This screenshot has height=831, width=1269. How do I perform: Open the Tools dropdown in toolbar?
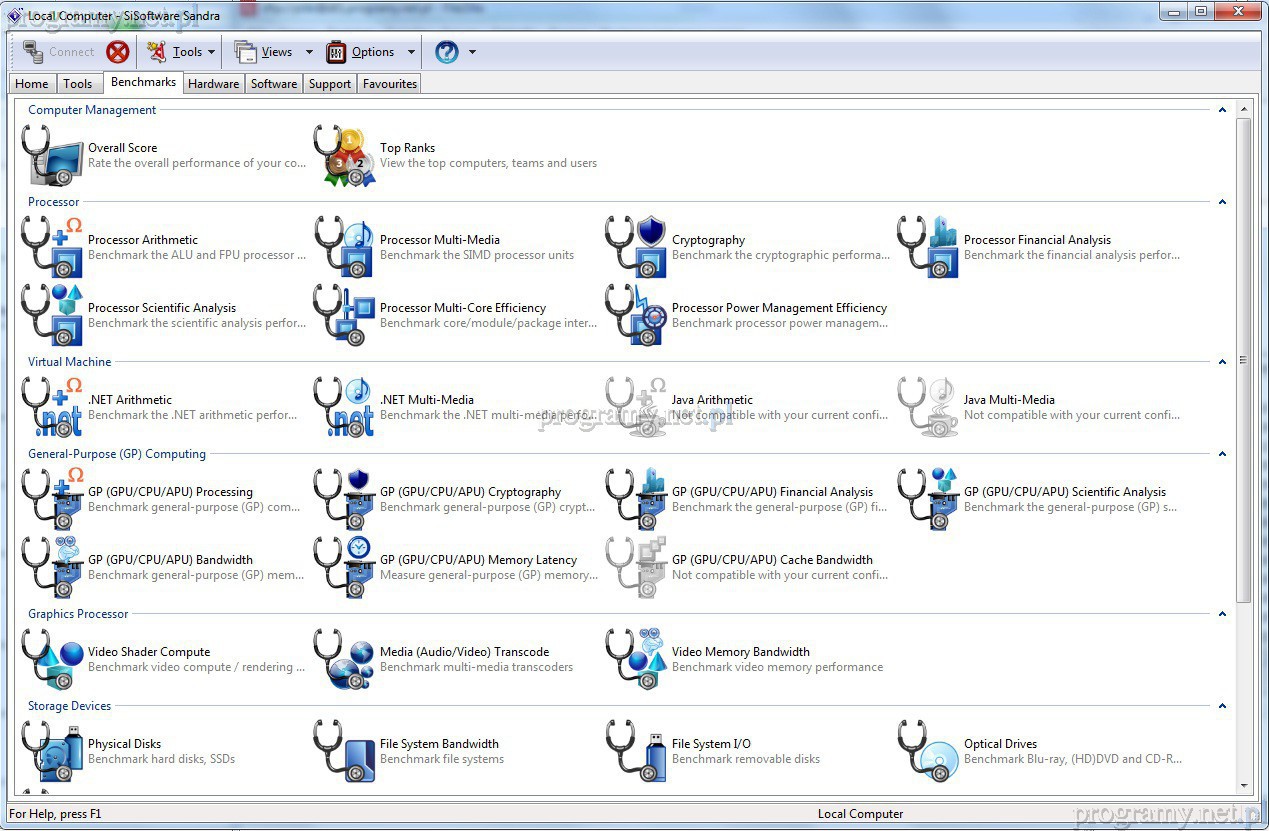tap(211, 52)
